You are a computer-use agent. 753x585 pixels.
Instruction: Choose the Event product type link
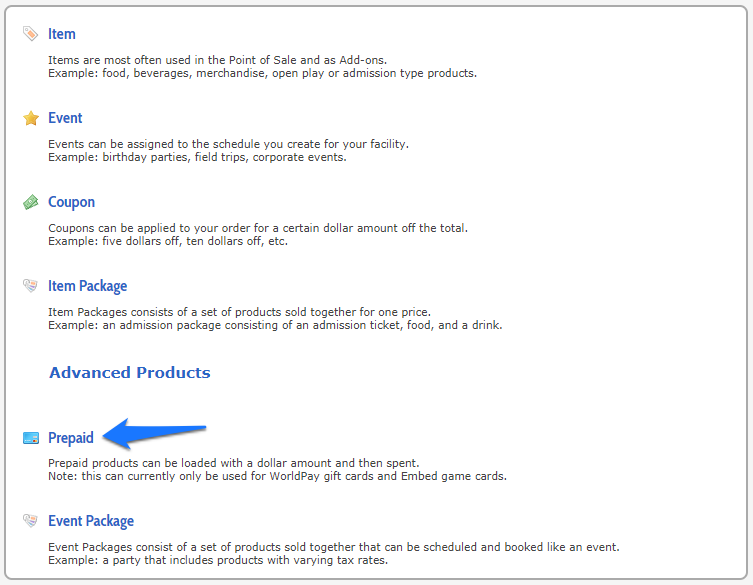(x=65, y=118)
